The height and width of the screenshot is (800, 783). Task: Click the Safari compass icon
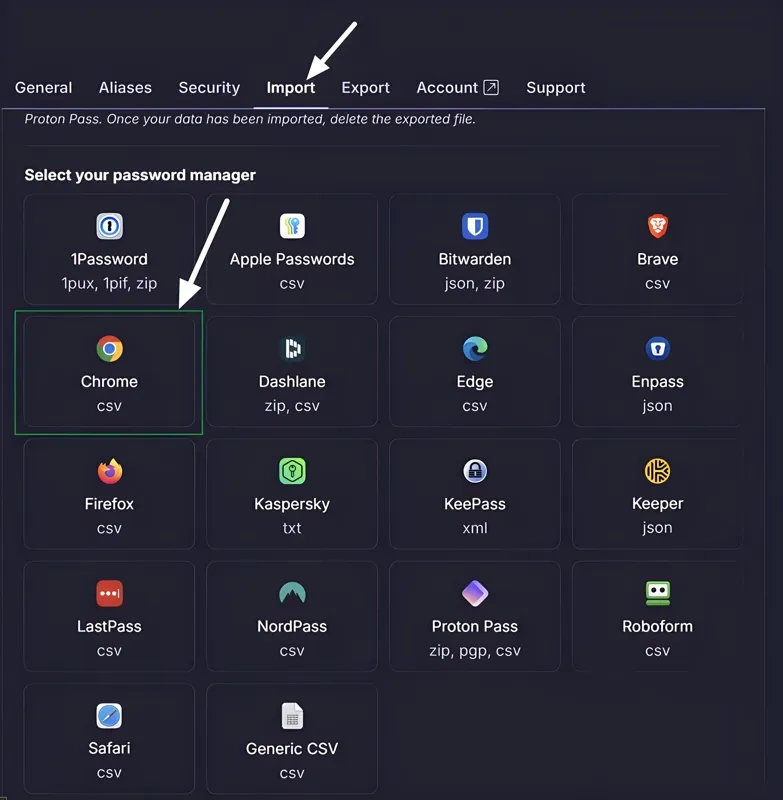pyautogui.click(x=109, y=716)
